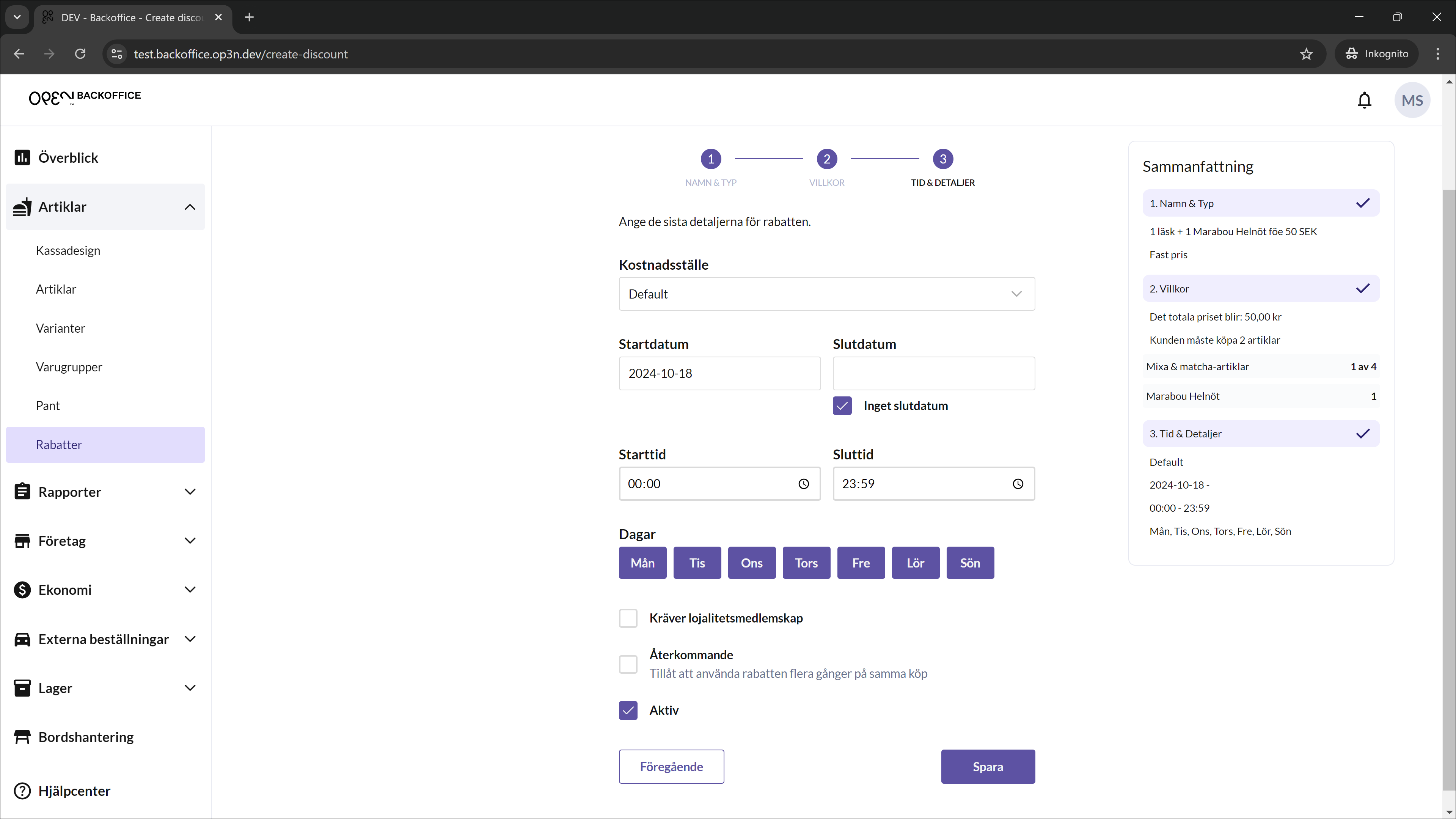Click summary section 3. Tid & Detaljer

[1260, 434]
